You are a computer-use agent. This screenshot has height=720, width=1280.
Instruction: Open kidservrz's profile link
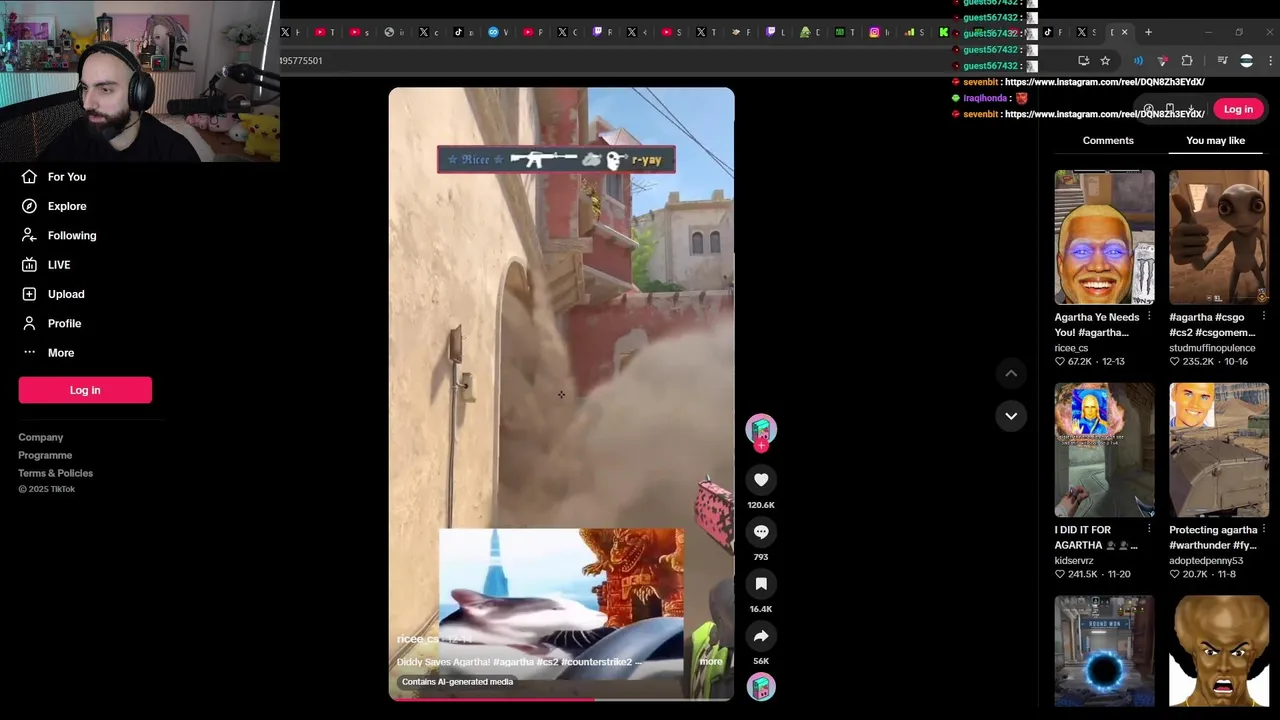(1076, 561)
